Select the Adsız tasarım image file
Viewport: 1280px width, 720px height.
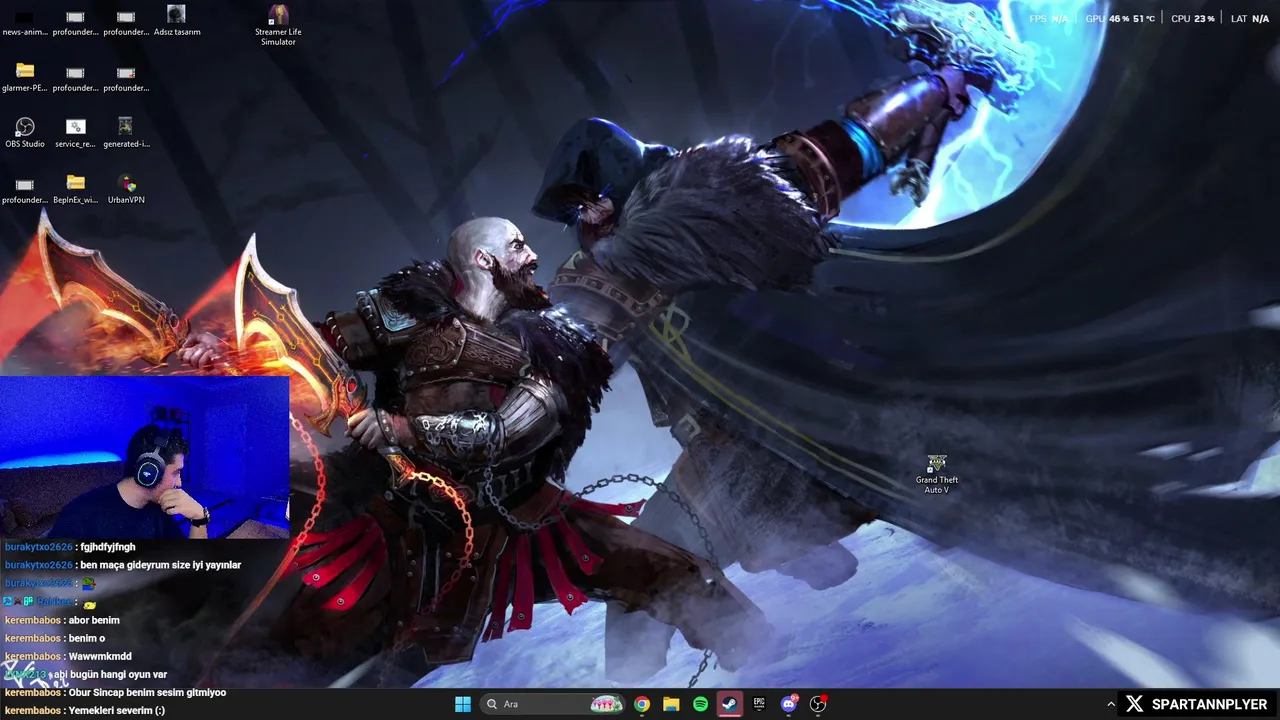tap(176, 21)
